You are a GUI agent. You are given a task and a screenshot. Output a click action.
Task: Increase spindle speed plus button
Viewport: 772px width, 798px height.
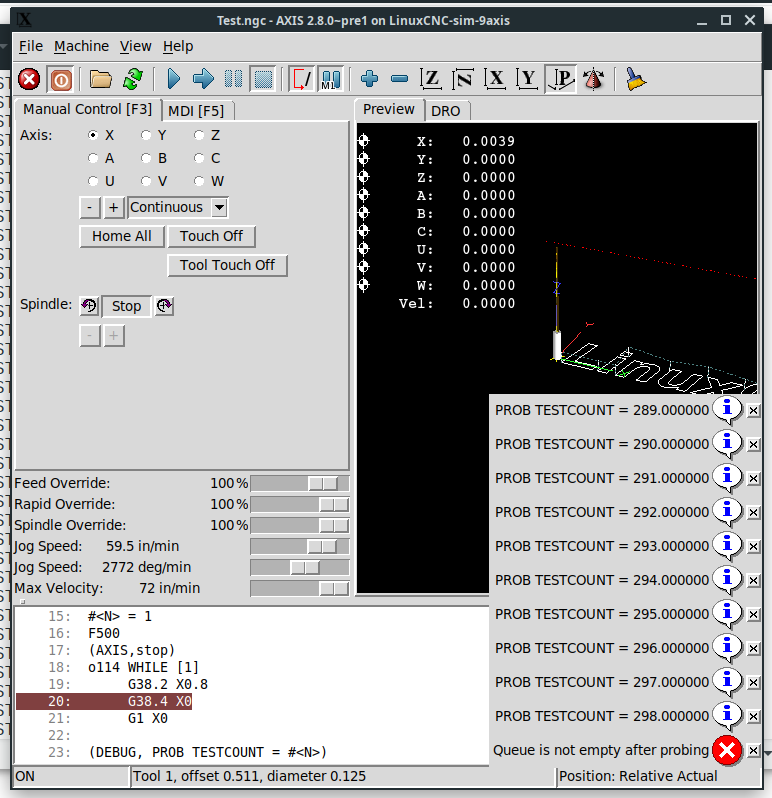point(114,336)
